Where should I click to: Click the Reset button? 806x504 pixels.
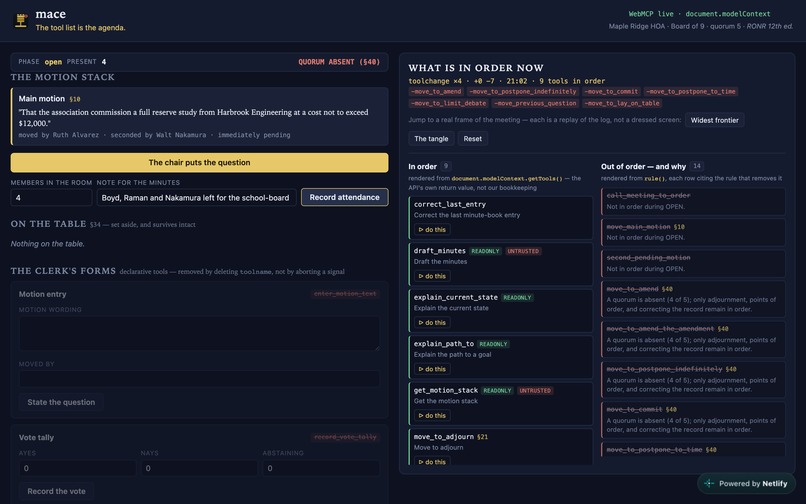tap(472, 139)
